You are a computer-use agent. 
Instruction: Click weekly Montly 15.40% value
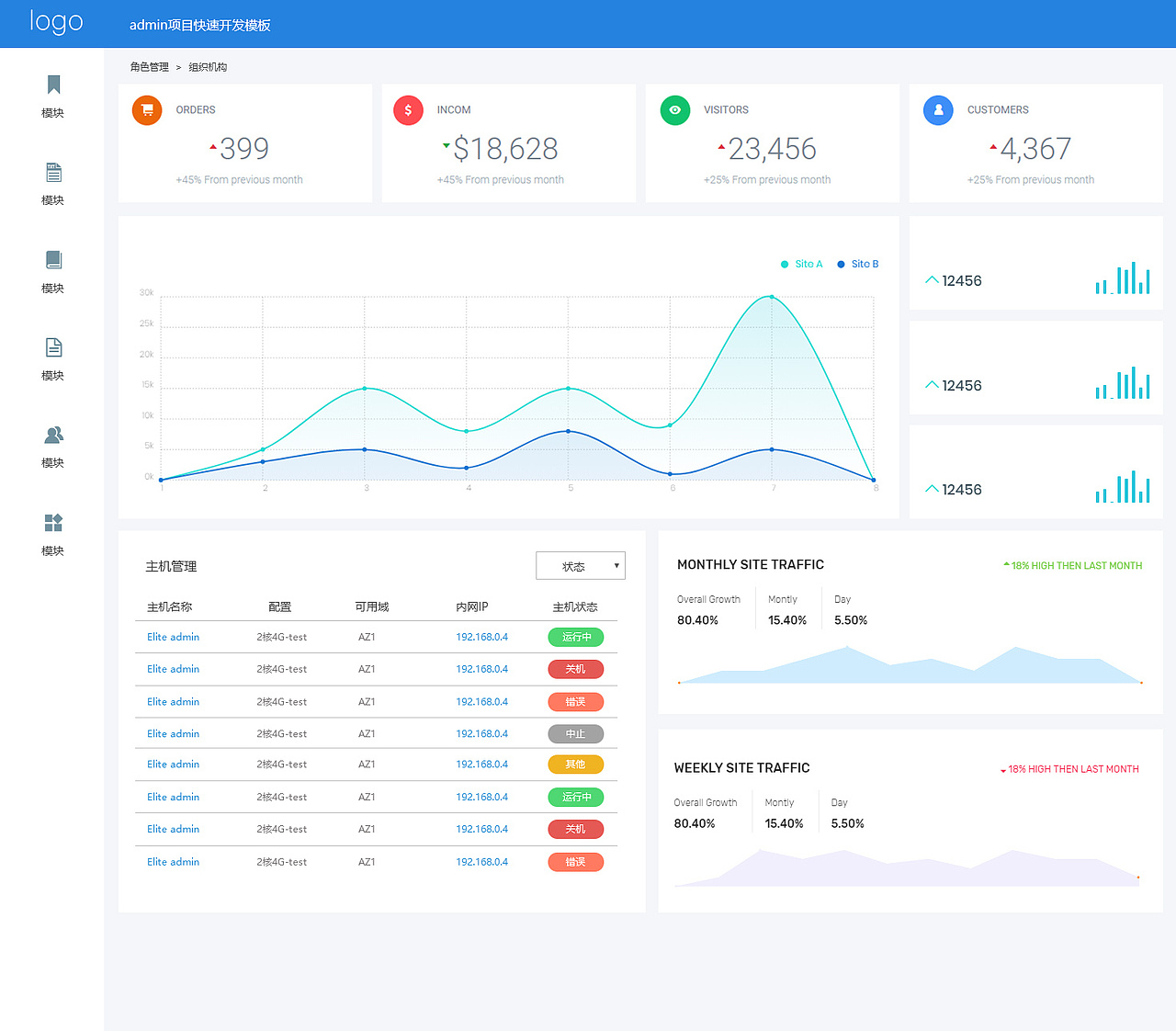[x=785, y=823]
